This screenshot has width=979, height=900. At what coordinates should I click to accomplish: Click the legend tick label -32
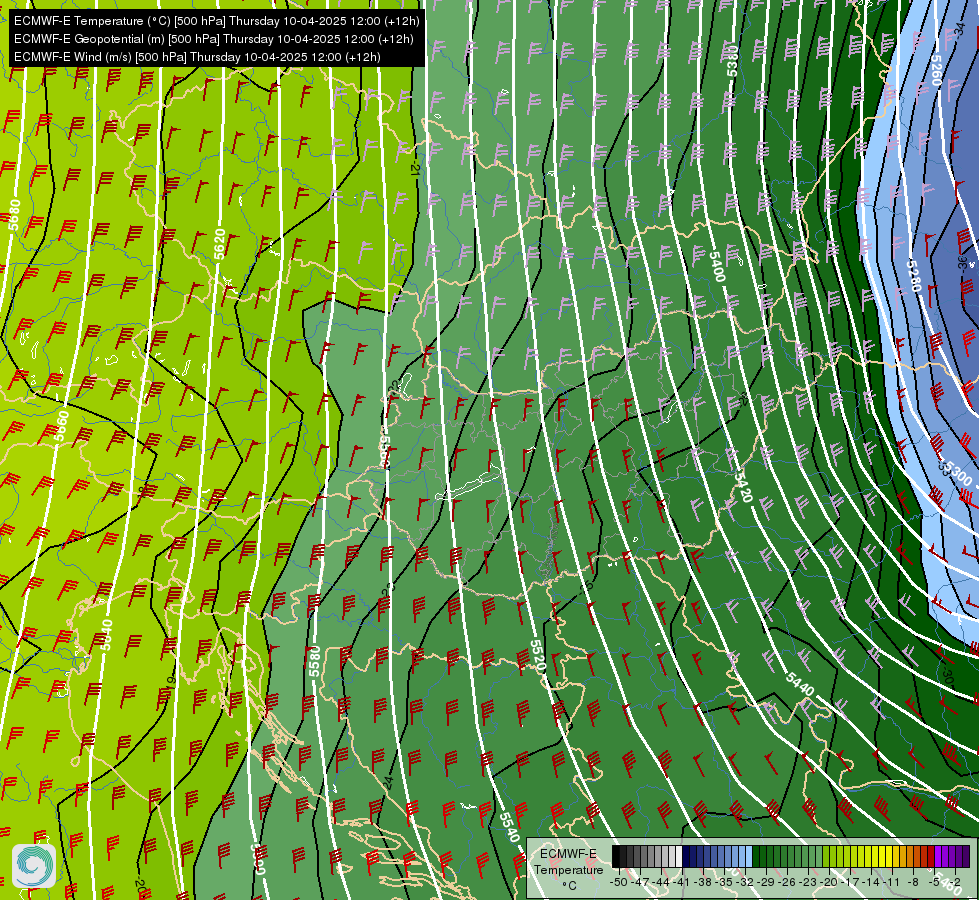[x=745, y=882]
